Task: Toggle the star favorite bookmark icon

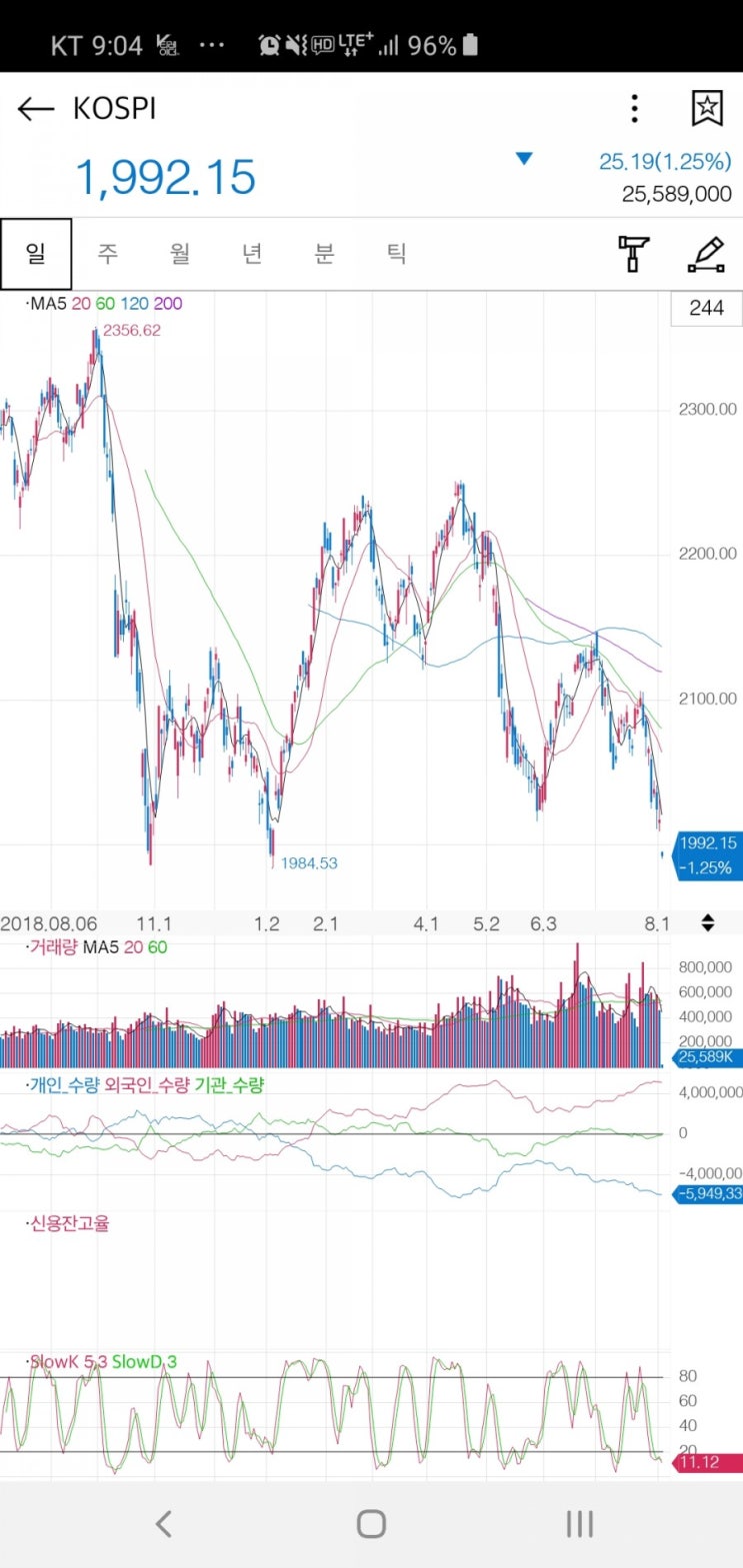Action: pyautogui.click(x=707, y=109)
